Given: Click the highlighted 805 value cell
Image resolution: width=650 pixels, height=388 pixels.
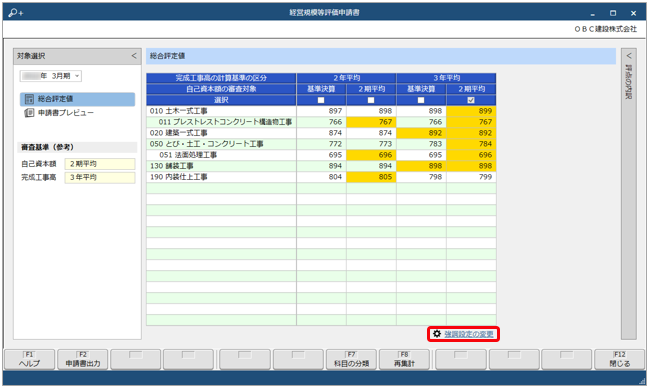Looking at the screenshot, I should point(371,177).
